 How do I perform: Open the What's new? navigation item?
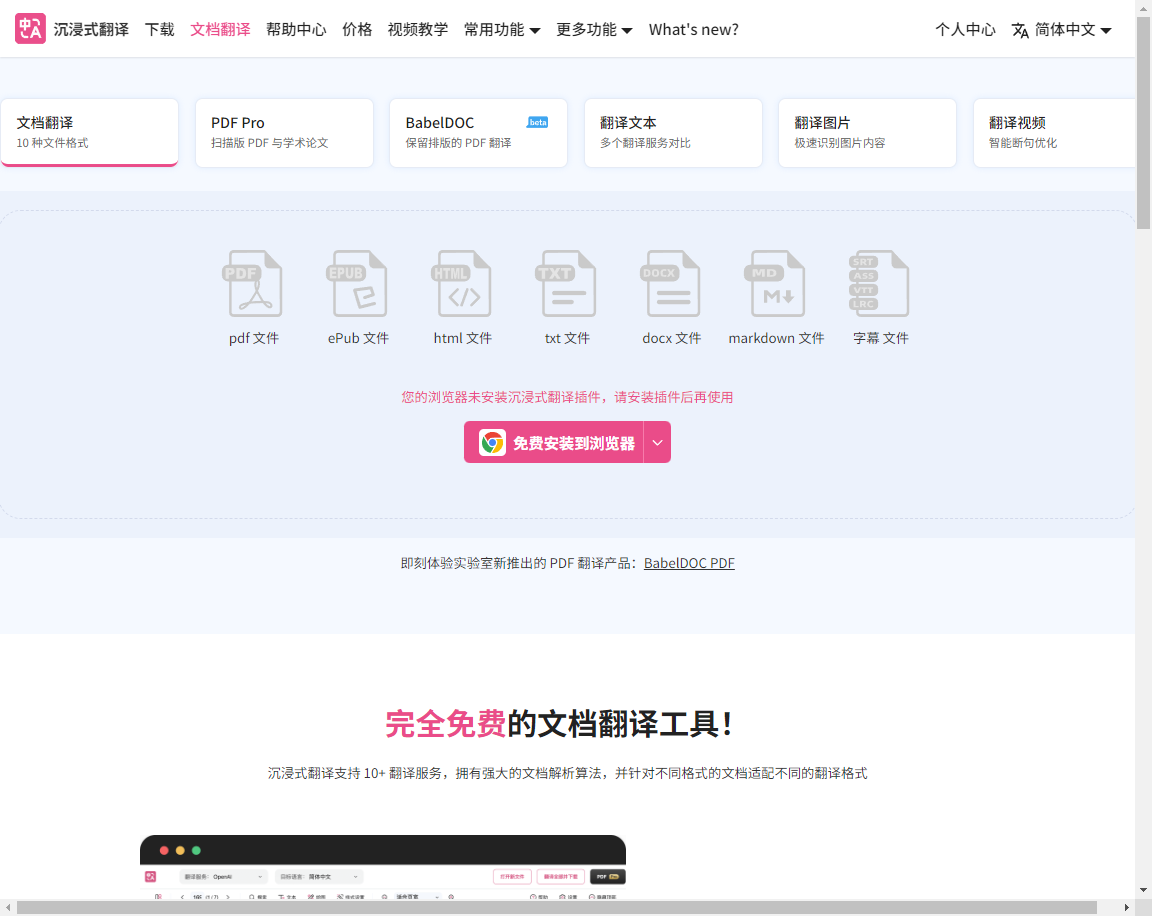694,29
